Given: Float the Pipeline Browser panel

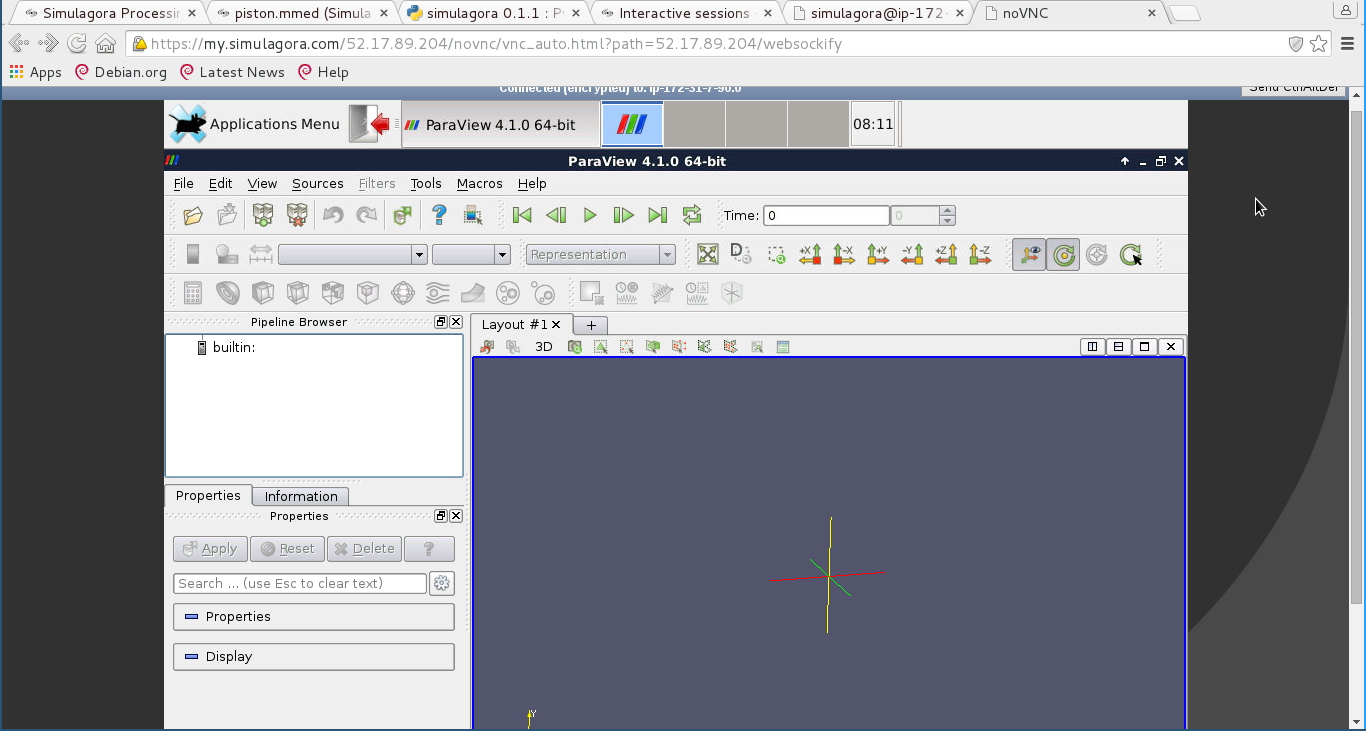Looking at the screenshot, I should (441, 322).
